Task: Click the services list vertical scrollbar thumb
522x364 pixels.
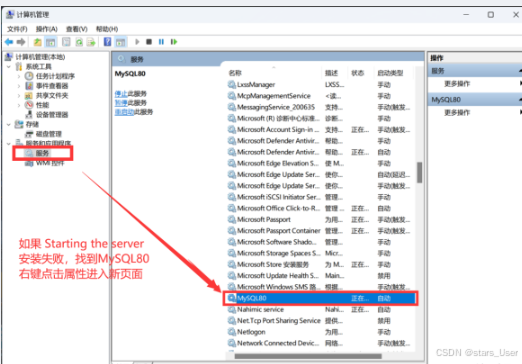Action: coord(419,172)
